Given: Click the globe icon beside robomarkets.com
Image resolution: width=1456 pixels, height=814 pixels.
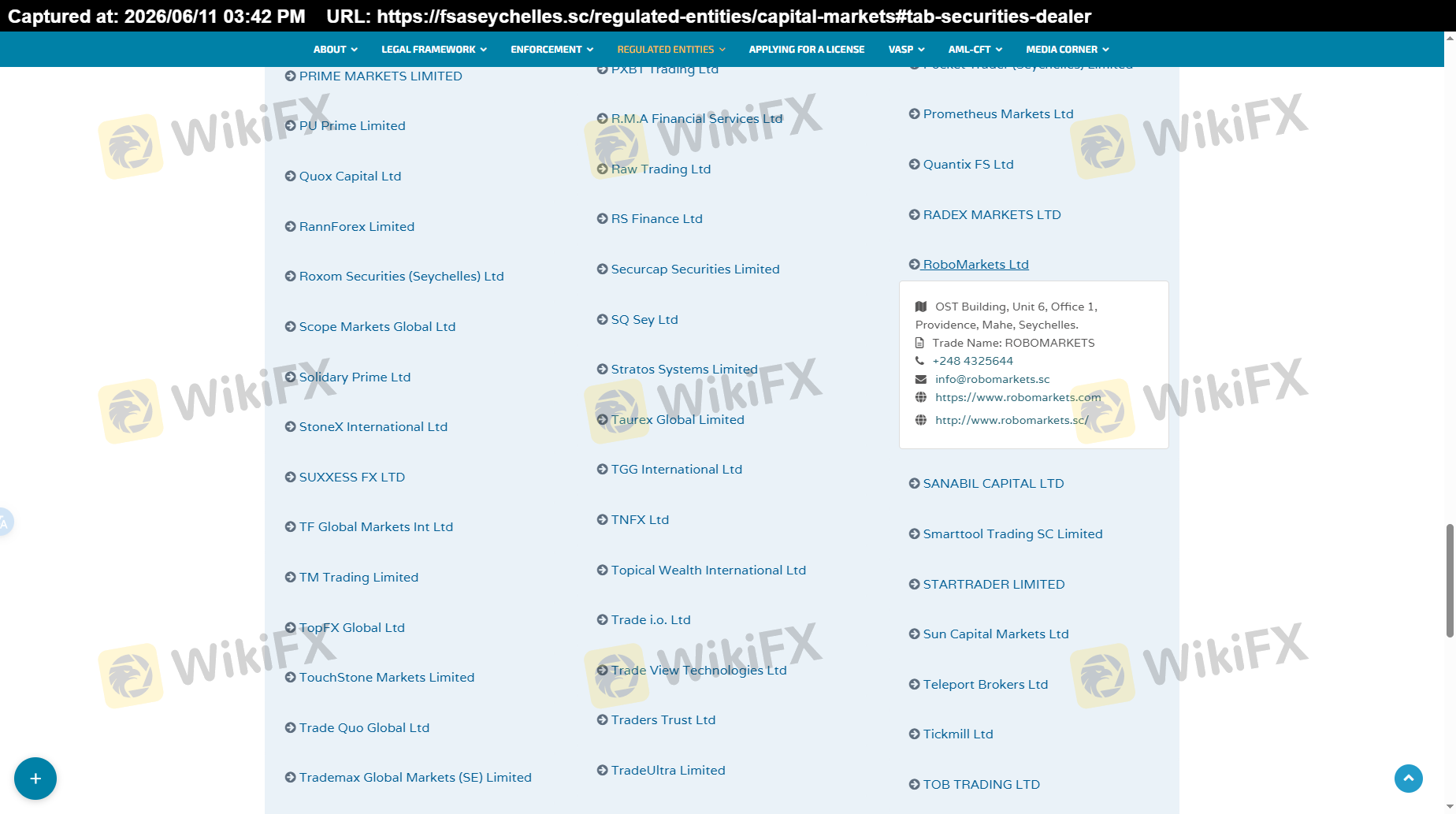Looking at the screenshot, I should coord(920,397).
